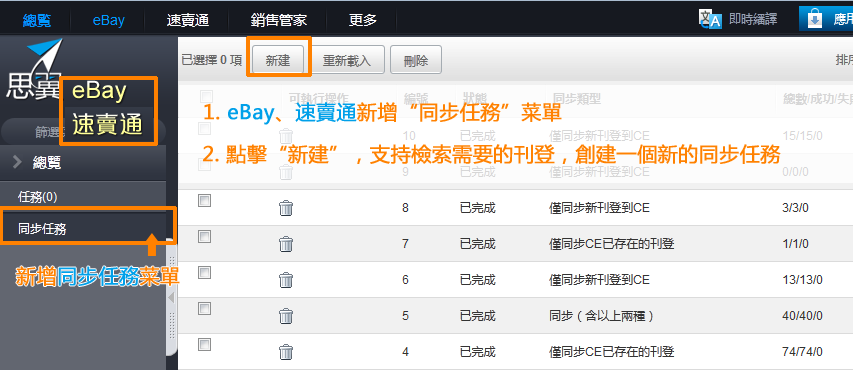
Task: Click the 新建 button
Action: (x=278, y=60)
